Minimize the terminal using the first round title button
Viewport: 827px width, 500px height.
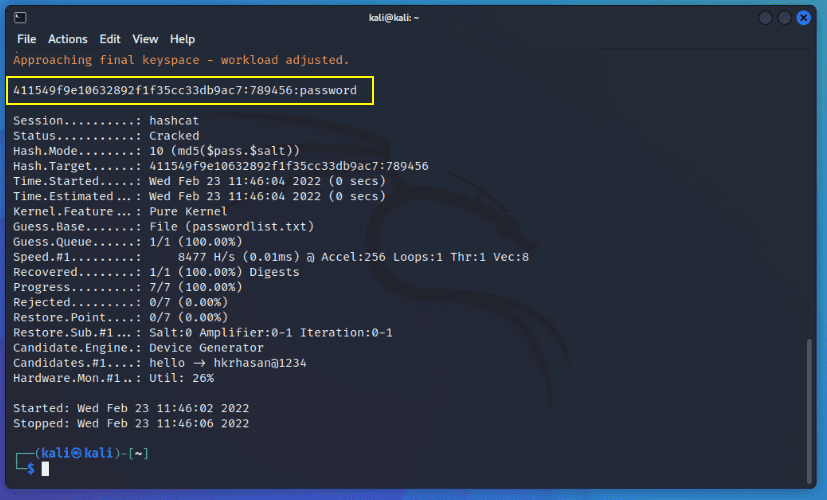click(765, 18)
